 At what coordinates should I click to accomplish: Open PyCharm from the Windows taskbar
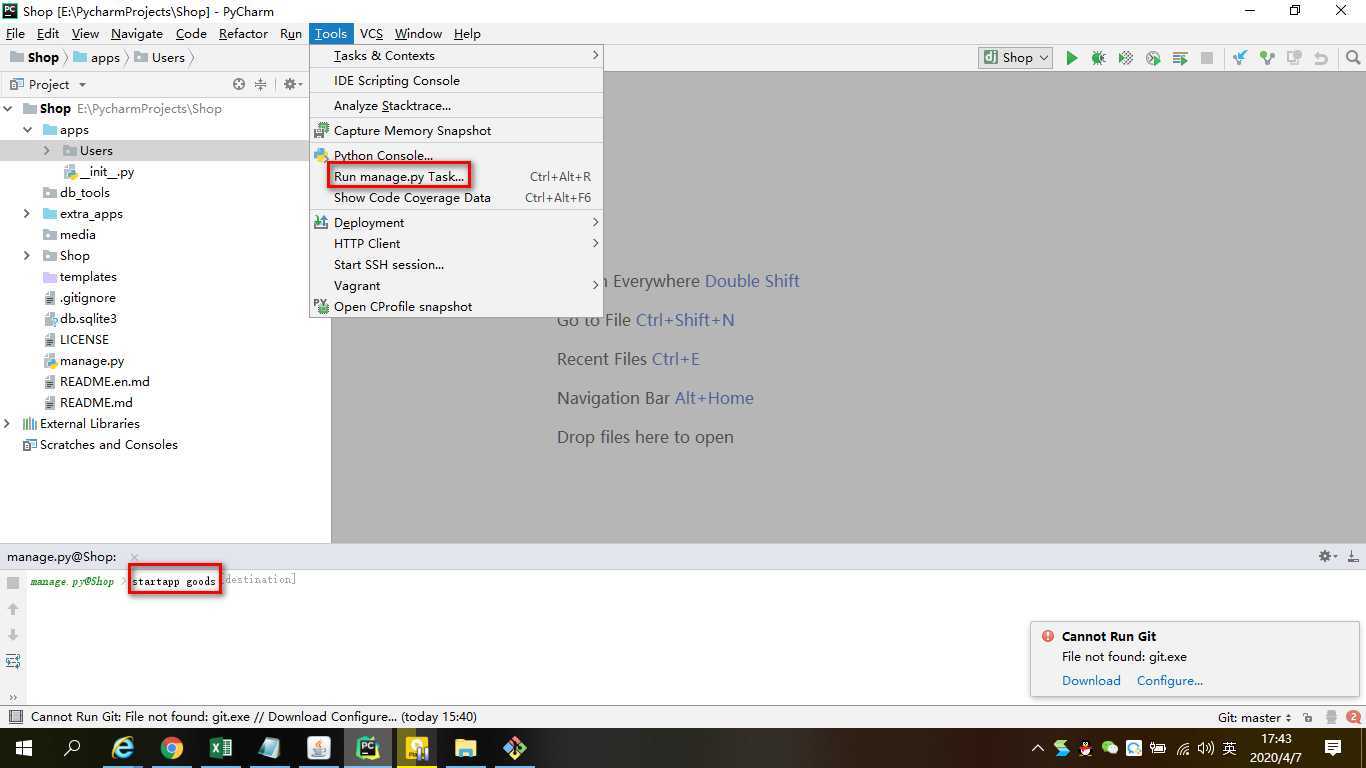click(x=368, y=747)
